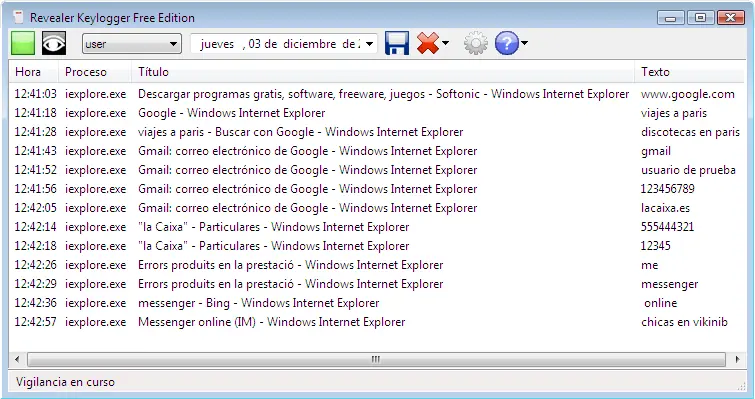Select the row at time 12:41:52
The image size is (755, 399).
pyautogui.click(x=377, y=170)
